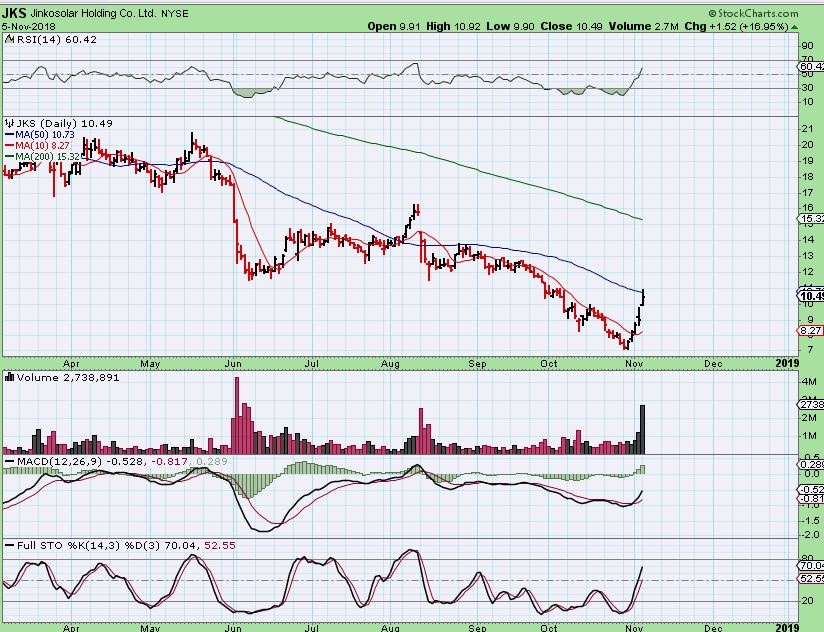824x632 pixels.
Task: Click the Volume 2,738,891 panel label
Action: (68, 377)
